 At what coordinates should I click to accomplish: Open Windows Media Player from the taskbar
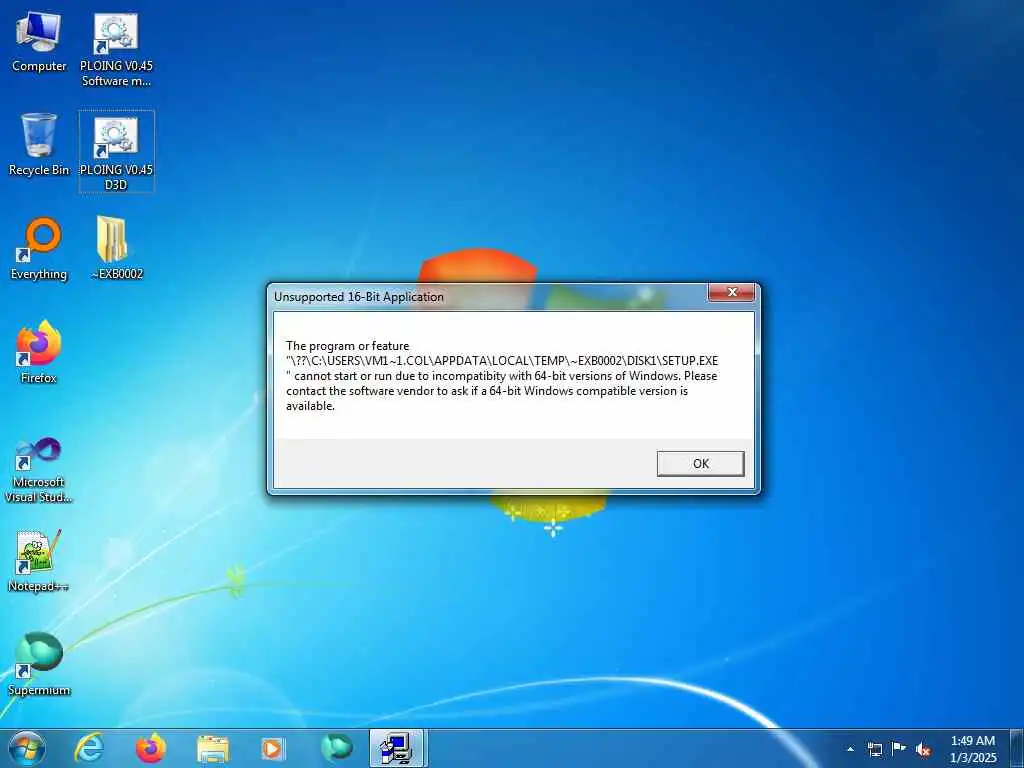pos(273,748)
